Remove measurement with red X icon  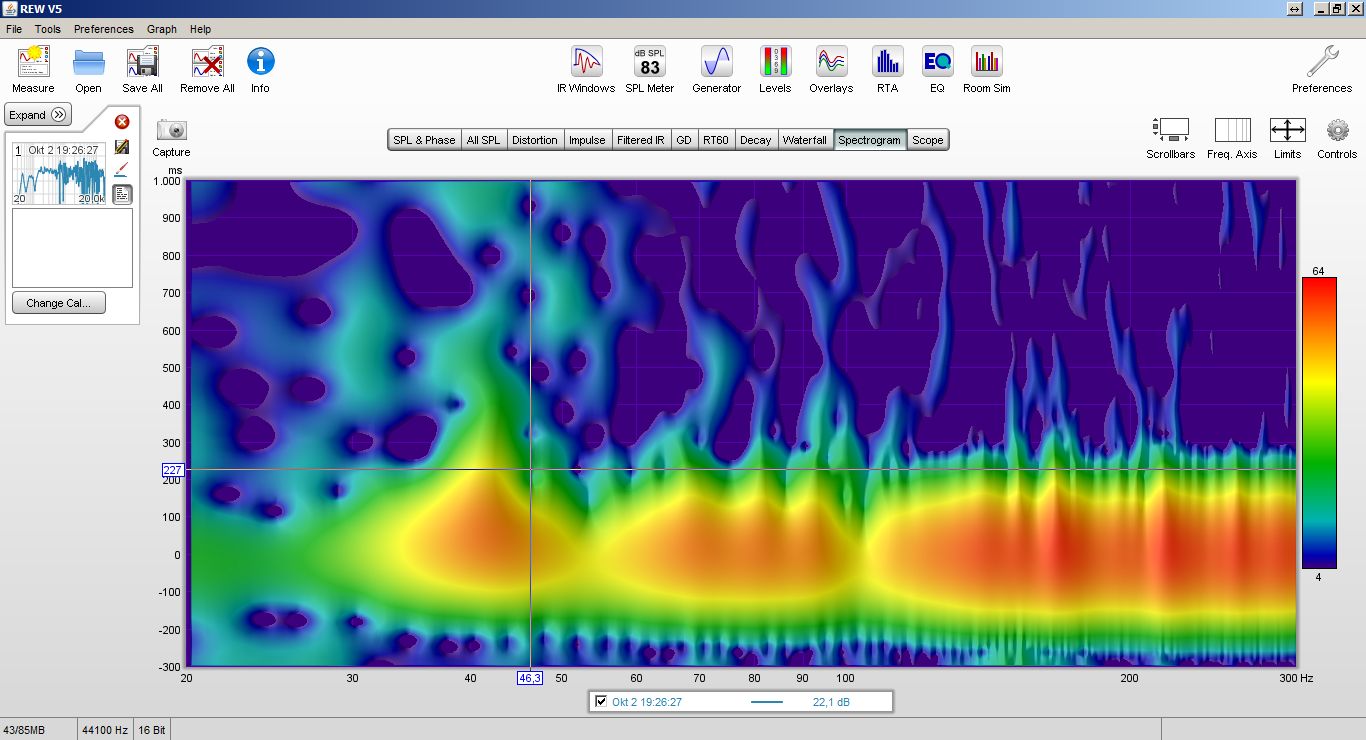coord(122,122)
